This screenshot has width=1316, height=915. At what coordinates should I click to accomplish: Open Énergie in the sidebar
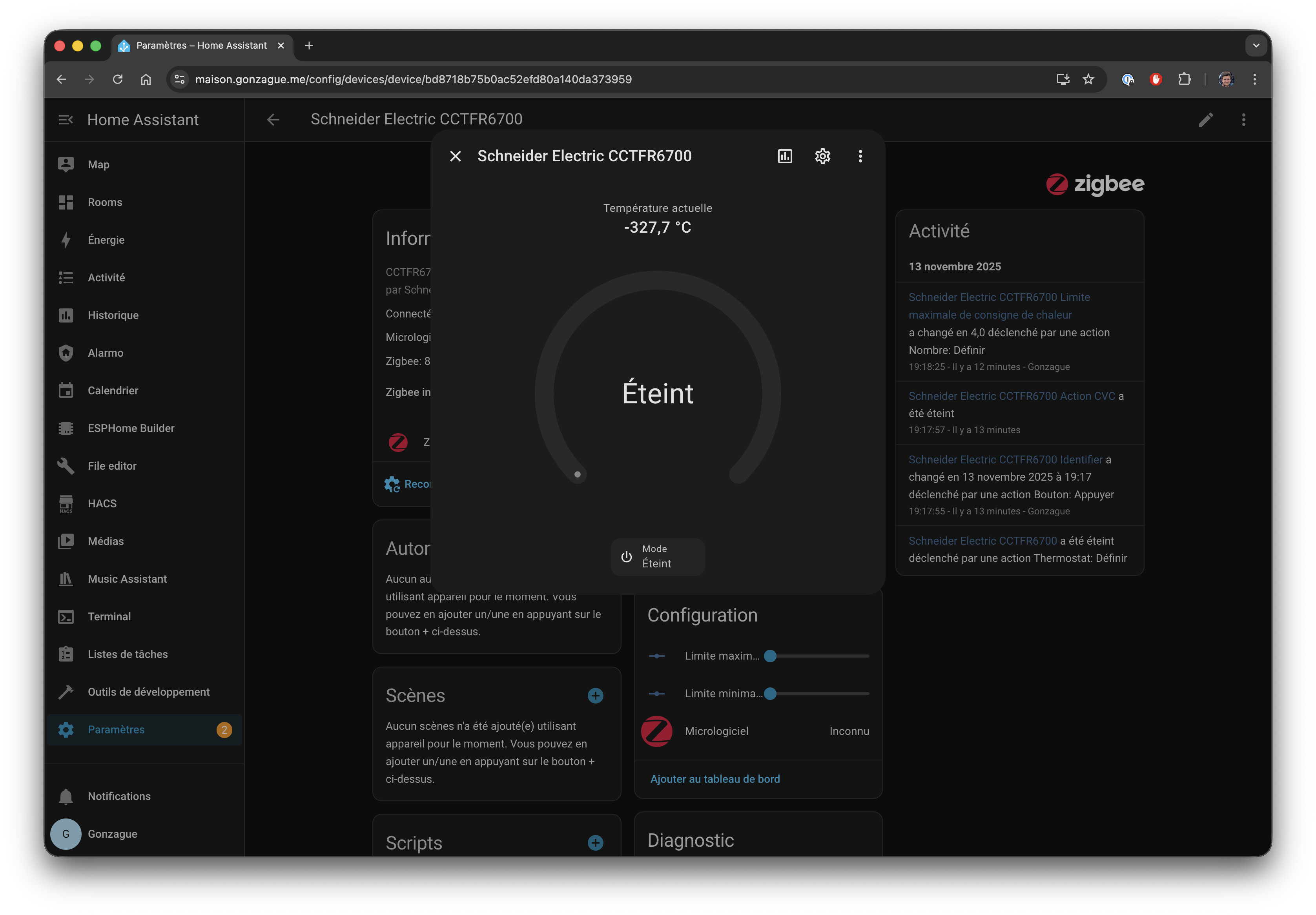click(x=106, y=240)
